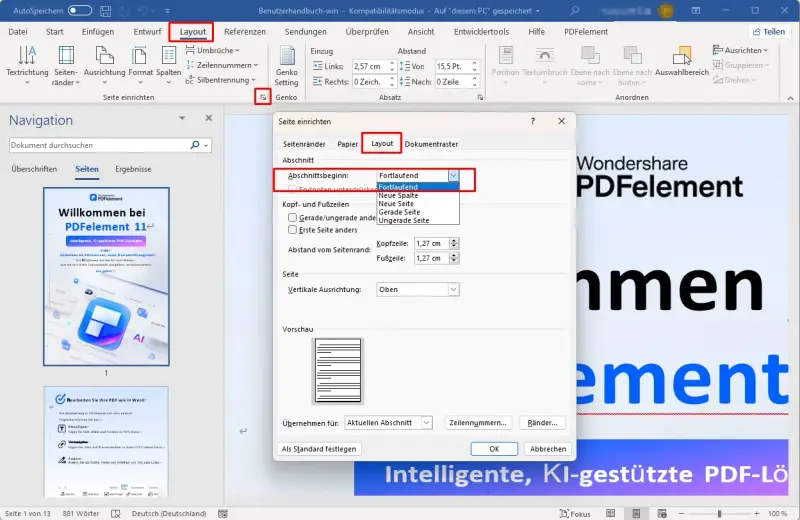This screenshot has width=800, height=520.
Task: Open the Spalten columns menu
Action: pyautogui.click(x=168, y=66)
